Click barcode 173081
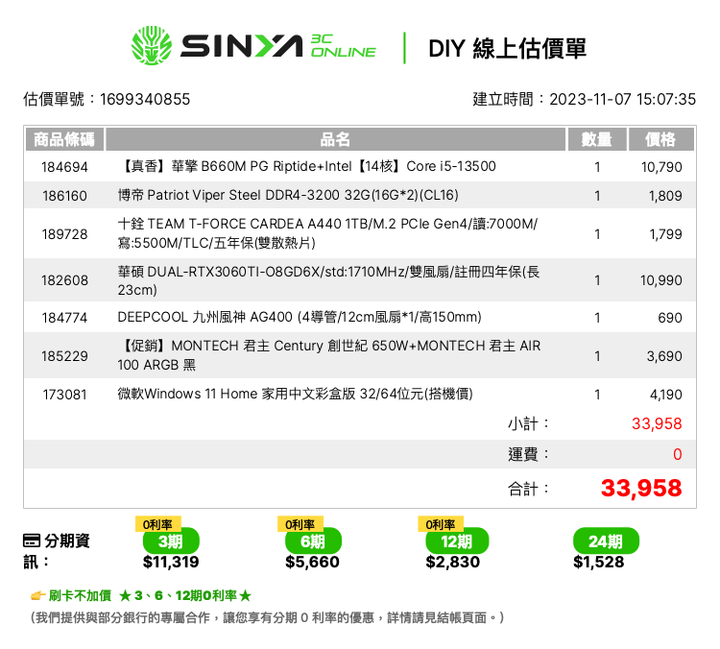The width and height of the screenshot is (720, 649). point(64,395)
